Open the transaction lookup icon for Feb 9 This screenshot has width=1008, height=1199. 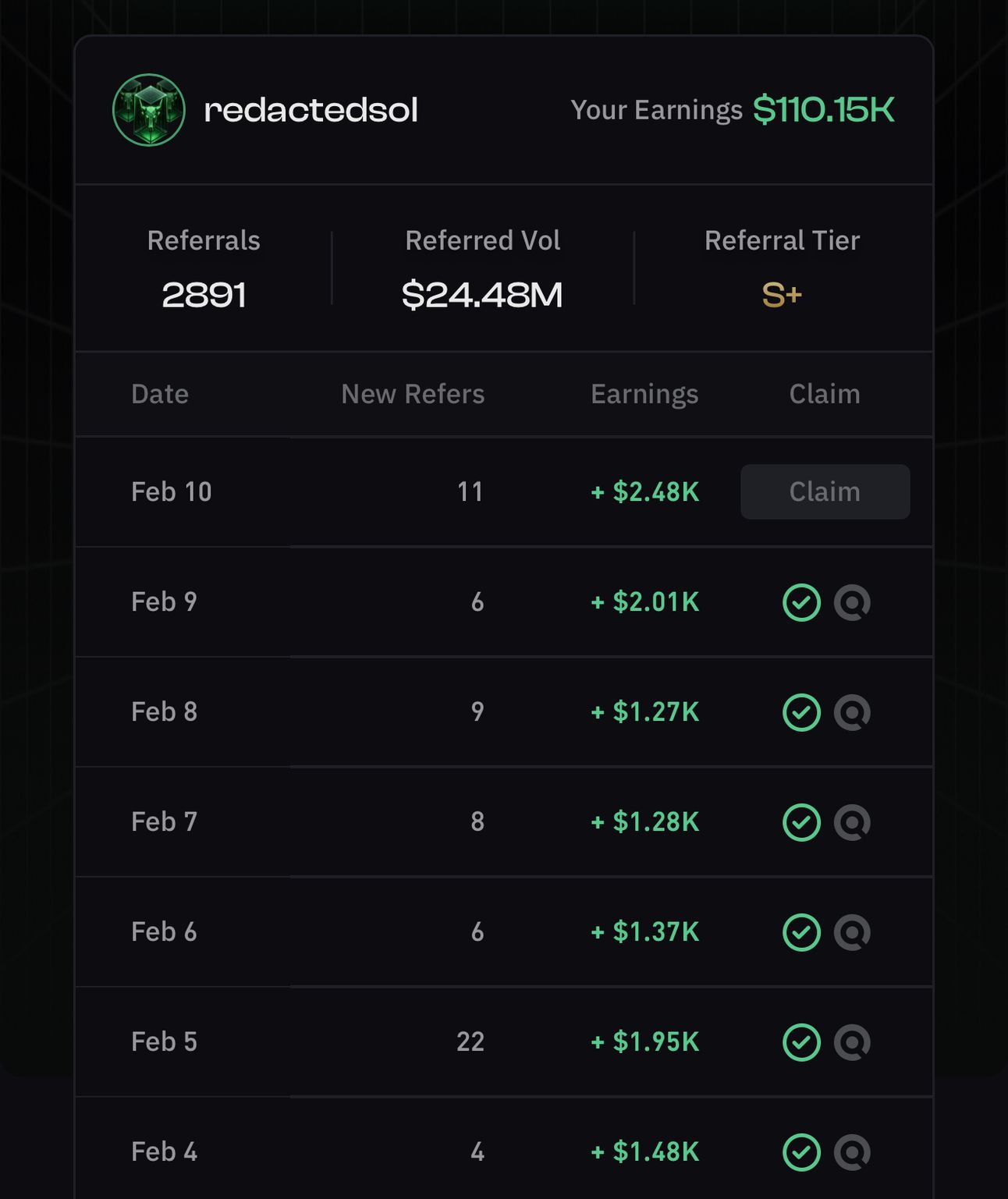click(x=852, y=602)
